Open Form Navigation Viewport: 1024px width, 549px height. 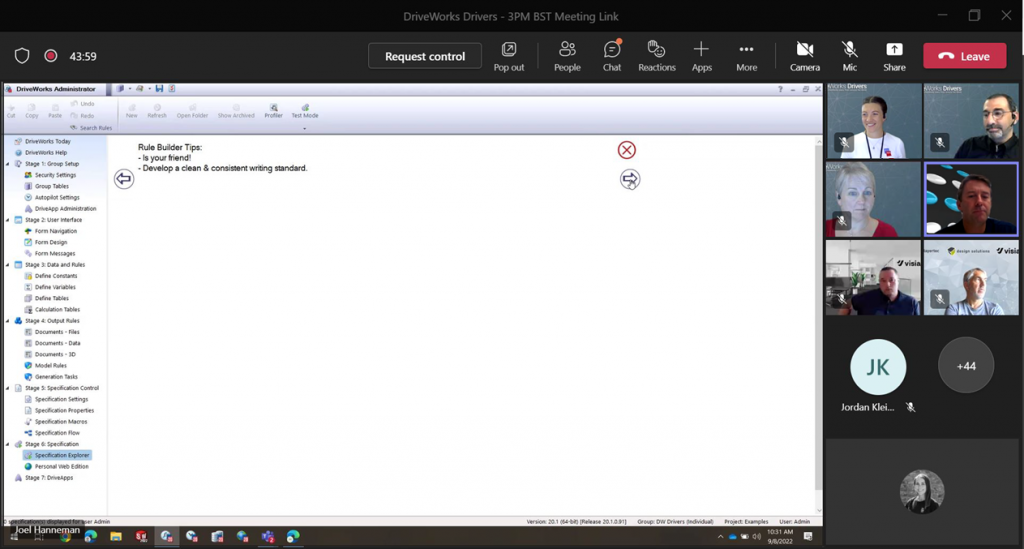50,231
